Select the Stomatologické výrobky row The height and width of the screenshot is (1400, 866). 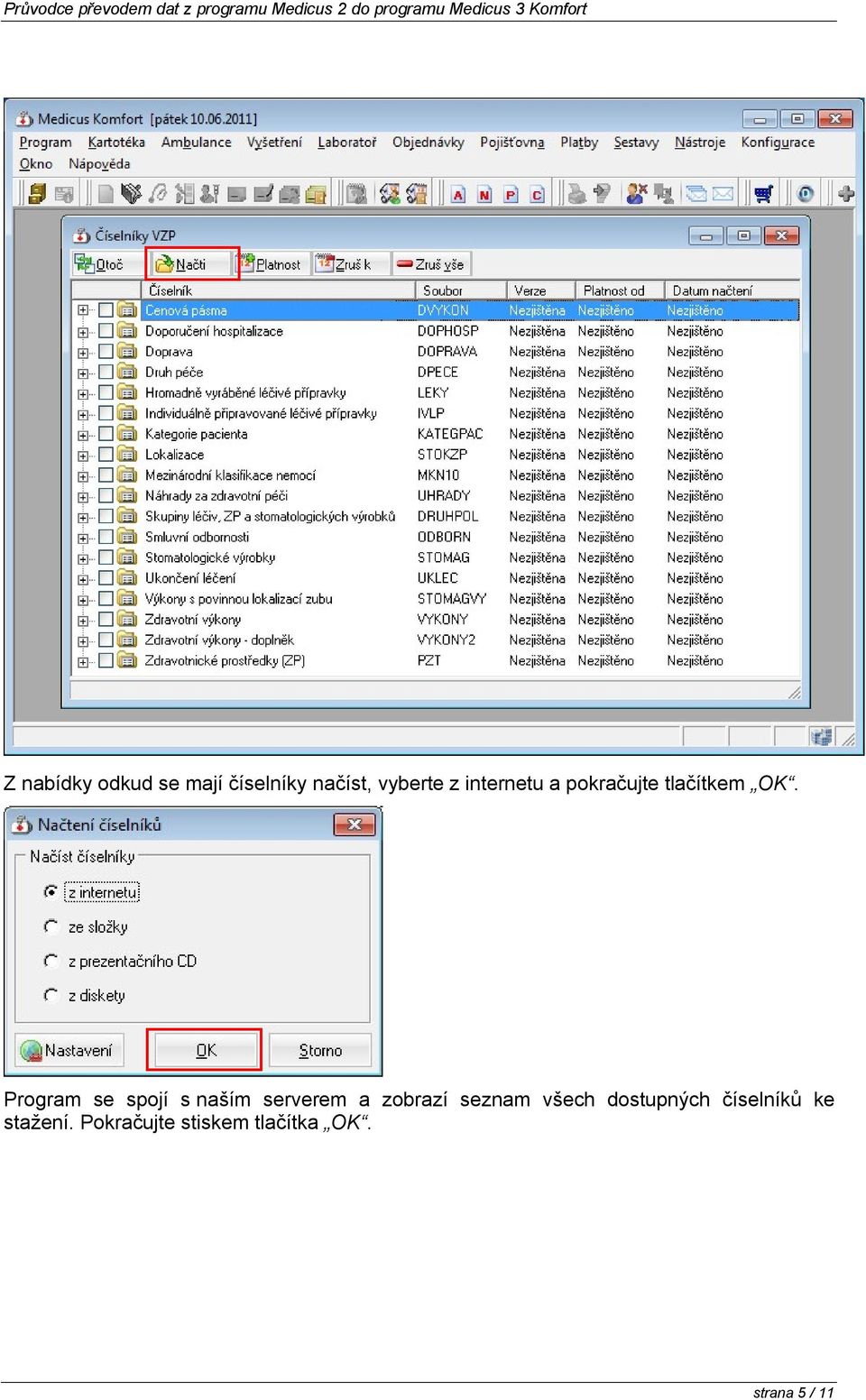(x=435, y=557)
